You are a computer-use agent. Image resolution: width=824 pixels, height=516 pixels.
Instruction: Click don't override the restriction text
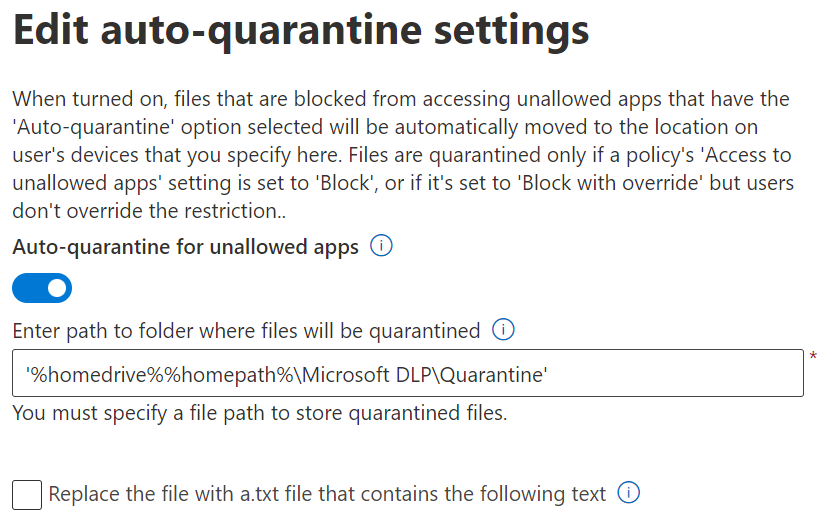tap(149, 211)
